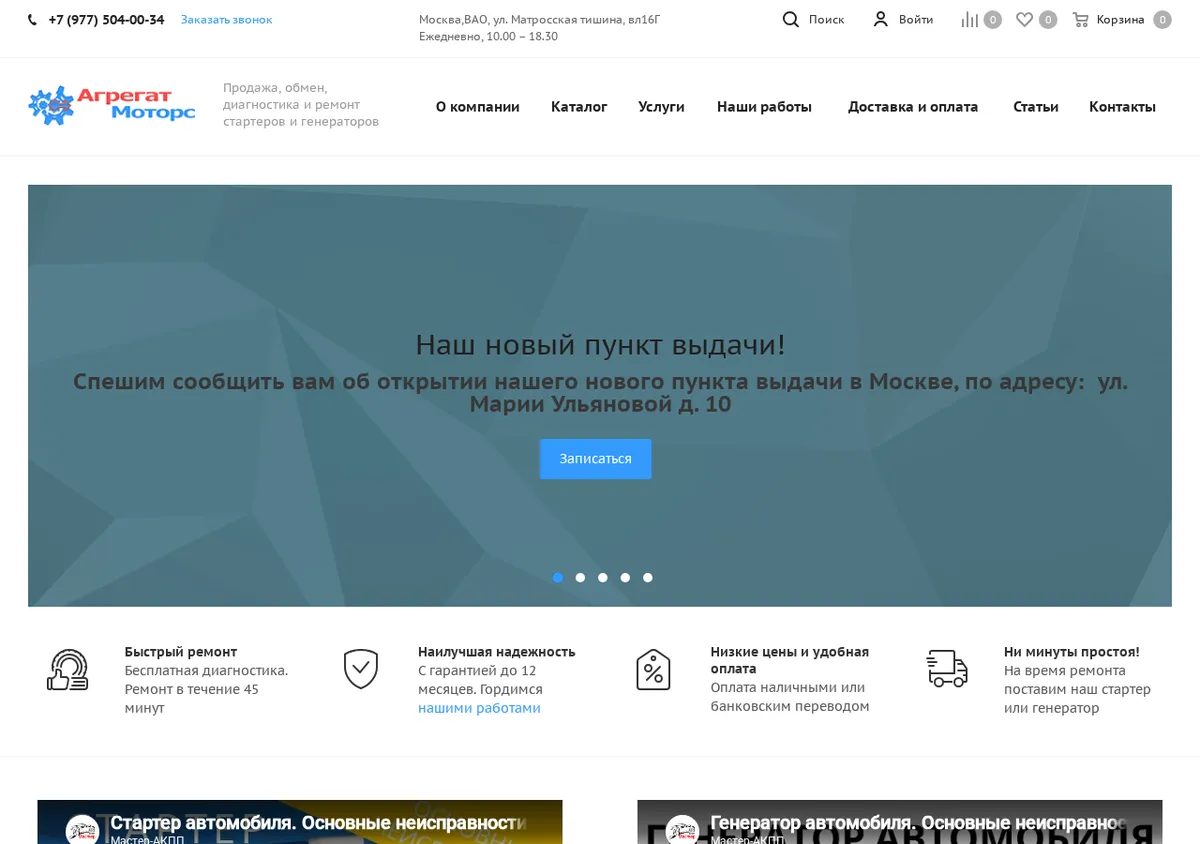This screenshot has height=844, width=1200.
Task: Select the second slider dot
Action: pos(580,577)
